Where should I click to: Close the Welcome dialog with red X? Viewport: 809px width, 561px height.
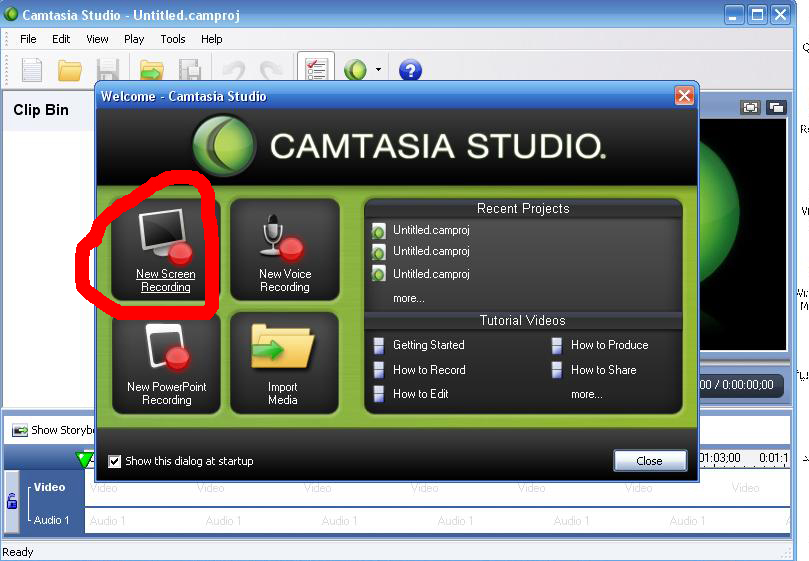tap(684, 95)
